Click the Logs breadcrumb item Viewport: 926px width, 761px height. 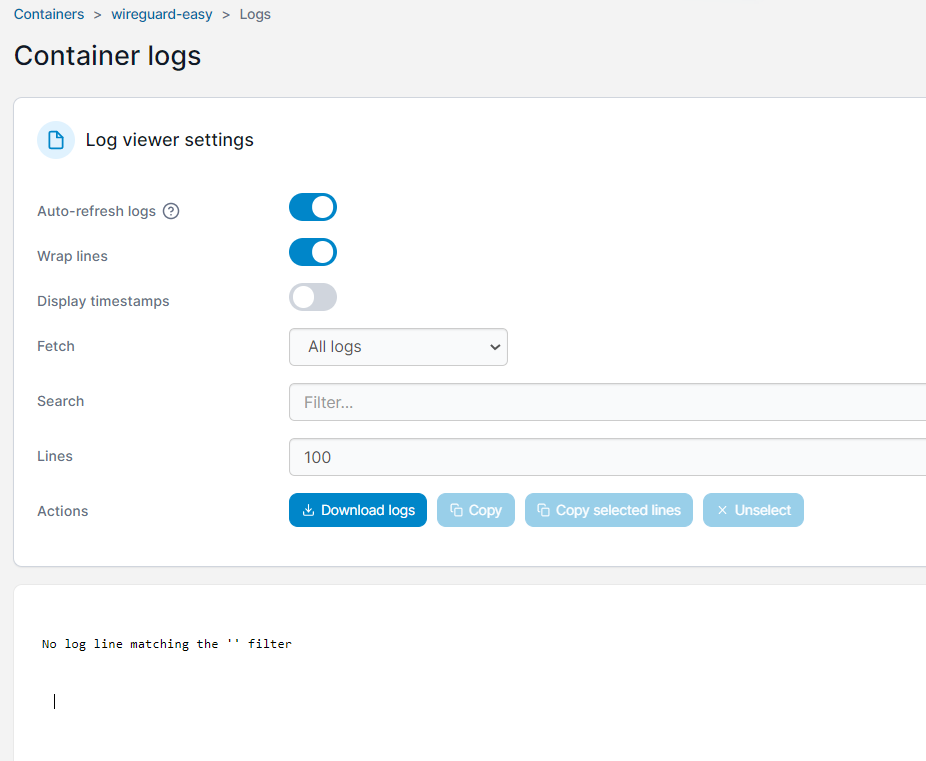(255, 14)
